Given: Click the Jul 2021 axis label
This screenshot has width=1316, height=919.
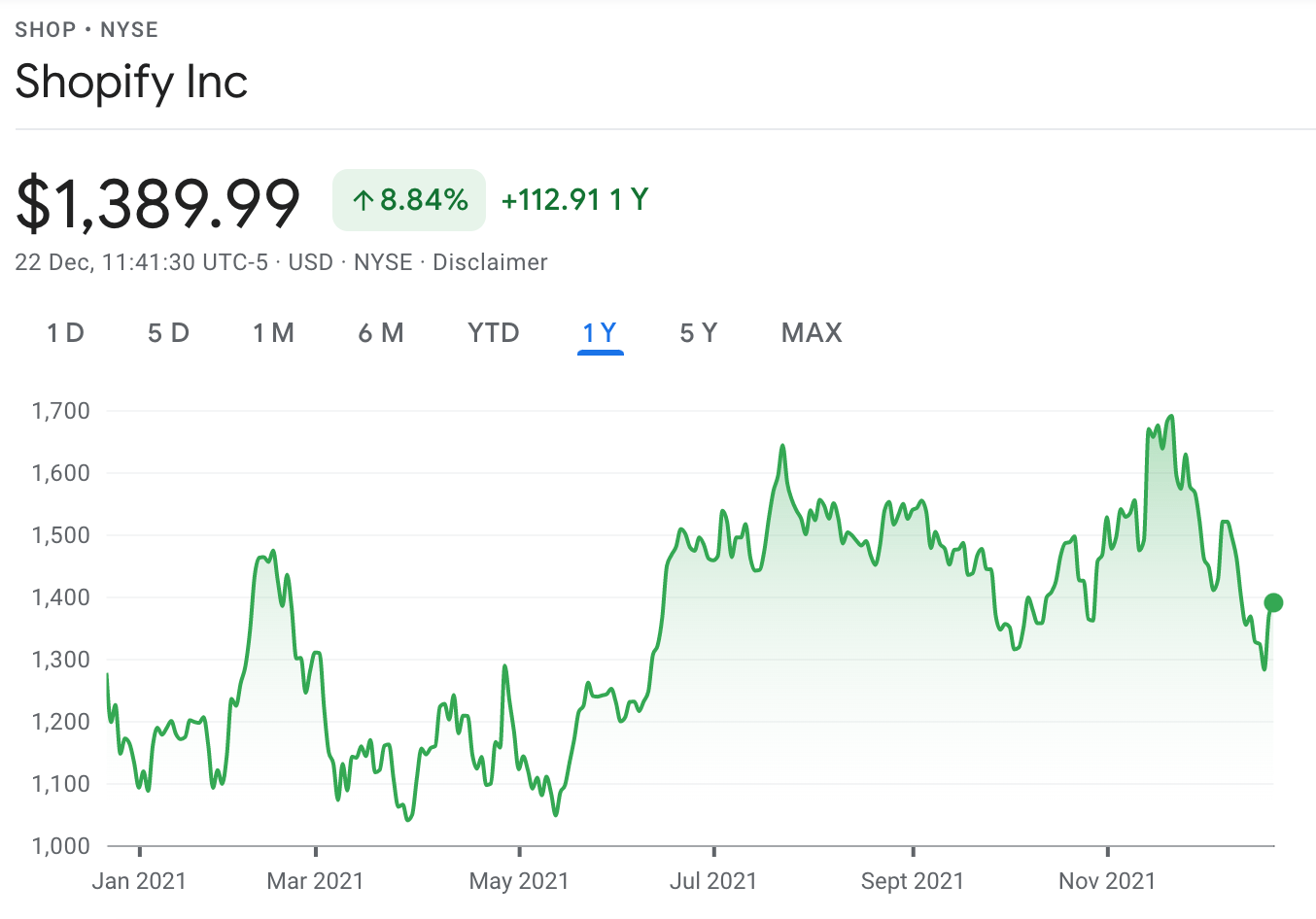Looking at the screenshot, I should 713,881.
